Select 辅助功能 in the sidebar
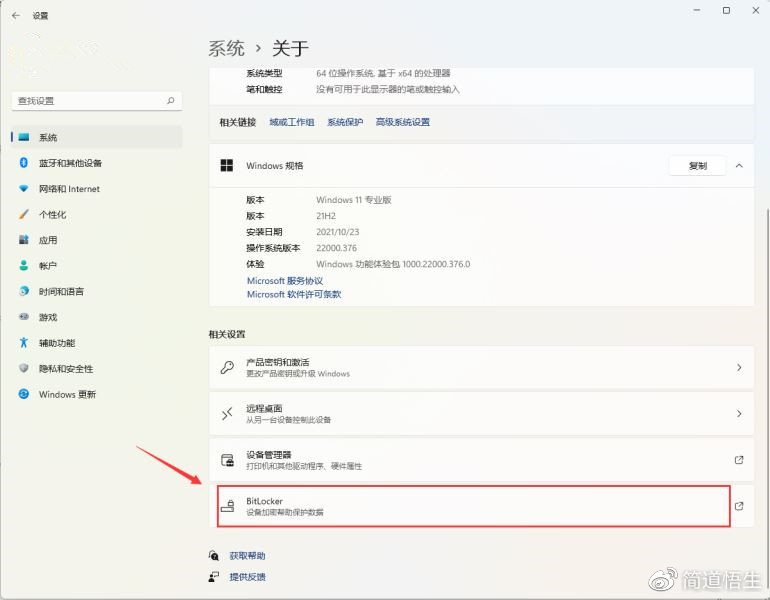The image size is (770, 600). 96,342
